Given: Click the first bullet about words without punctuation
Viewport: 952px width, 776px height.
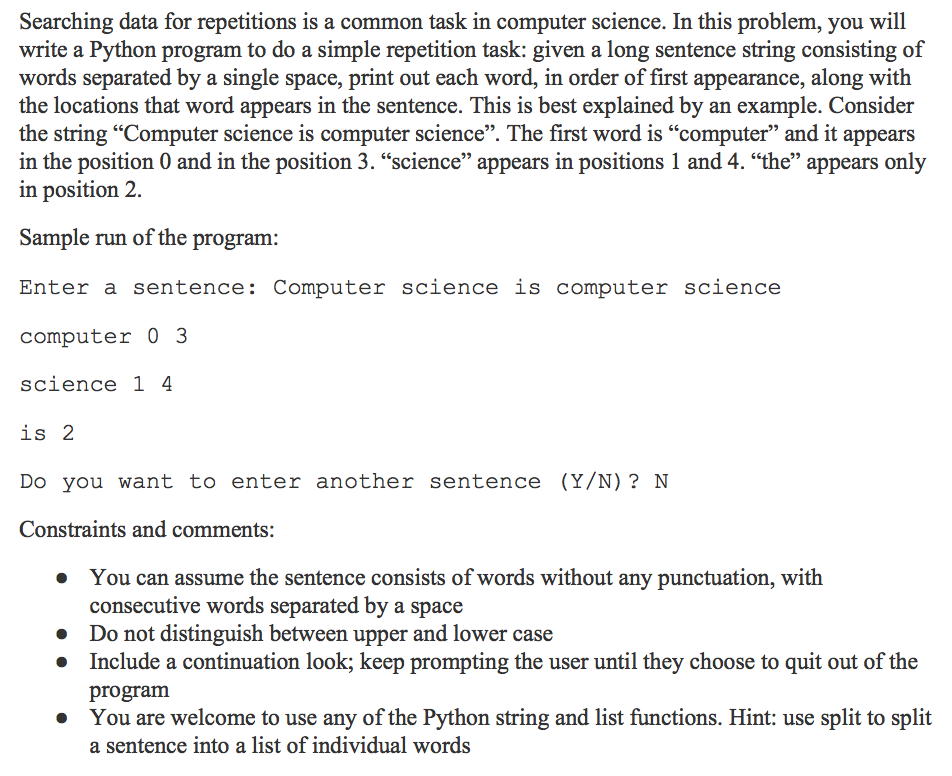Looking at the screenshot, I should click(x=456, y=591).
